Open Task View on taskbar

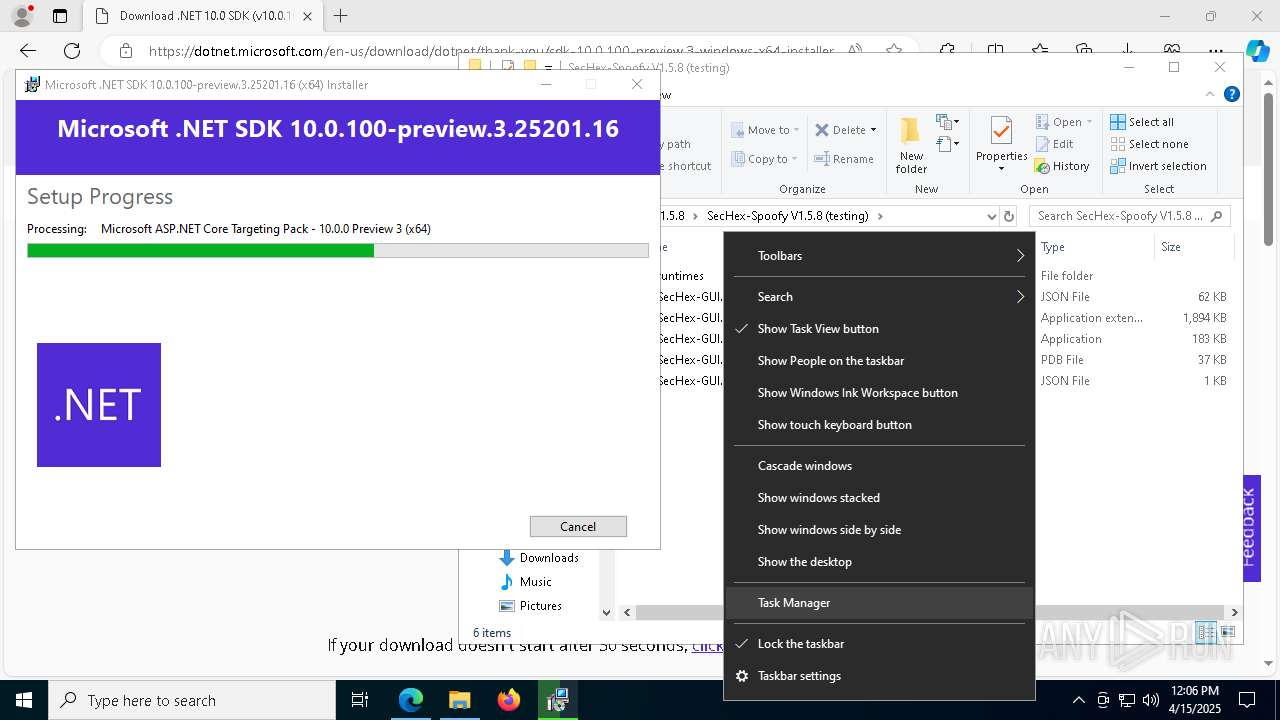(360, 700)
